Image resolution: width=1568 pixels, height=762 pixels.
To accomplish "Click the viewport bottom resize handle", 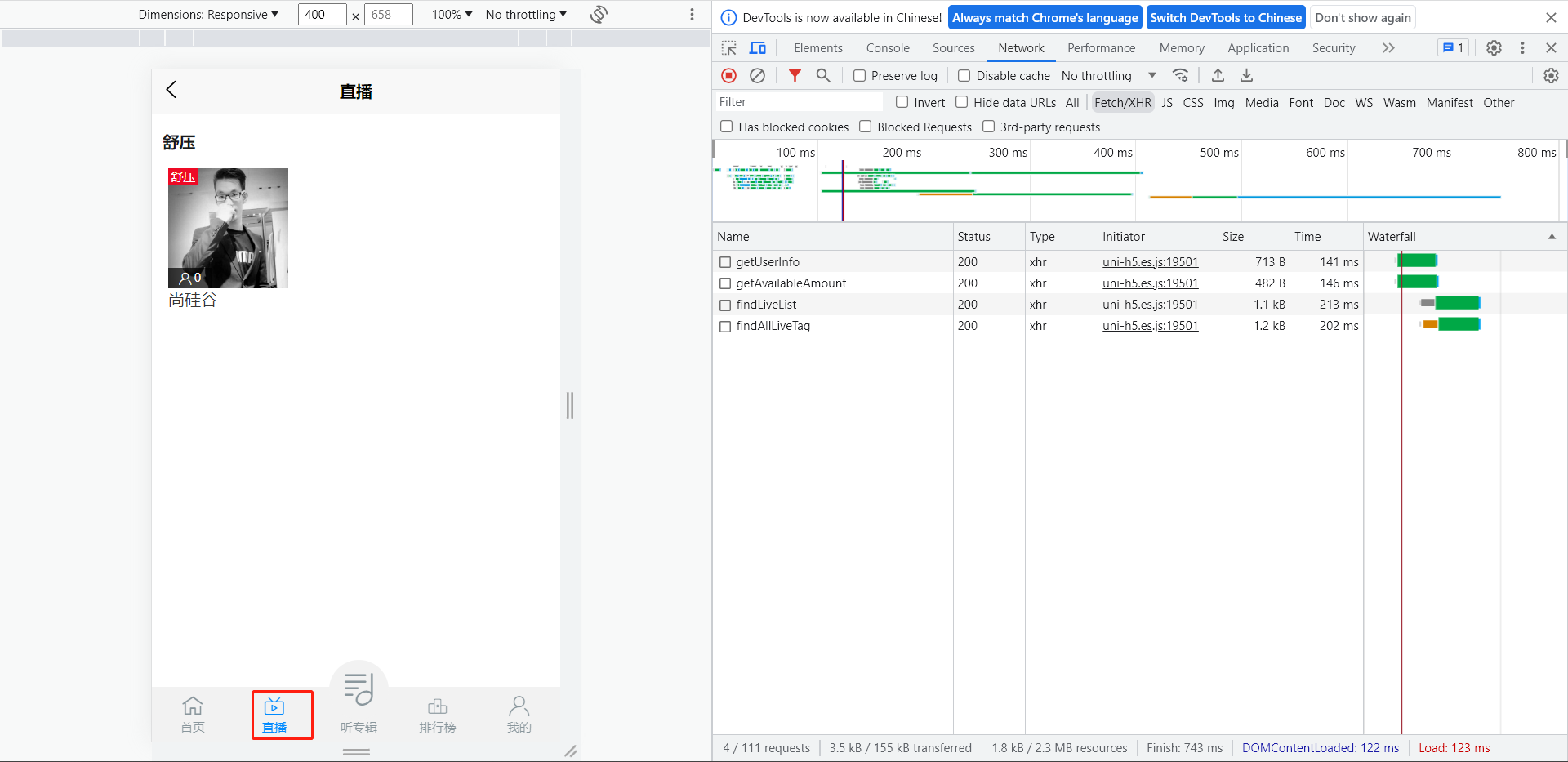I will tap(356, 751).
